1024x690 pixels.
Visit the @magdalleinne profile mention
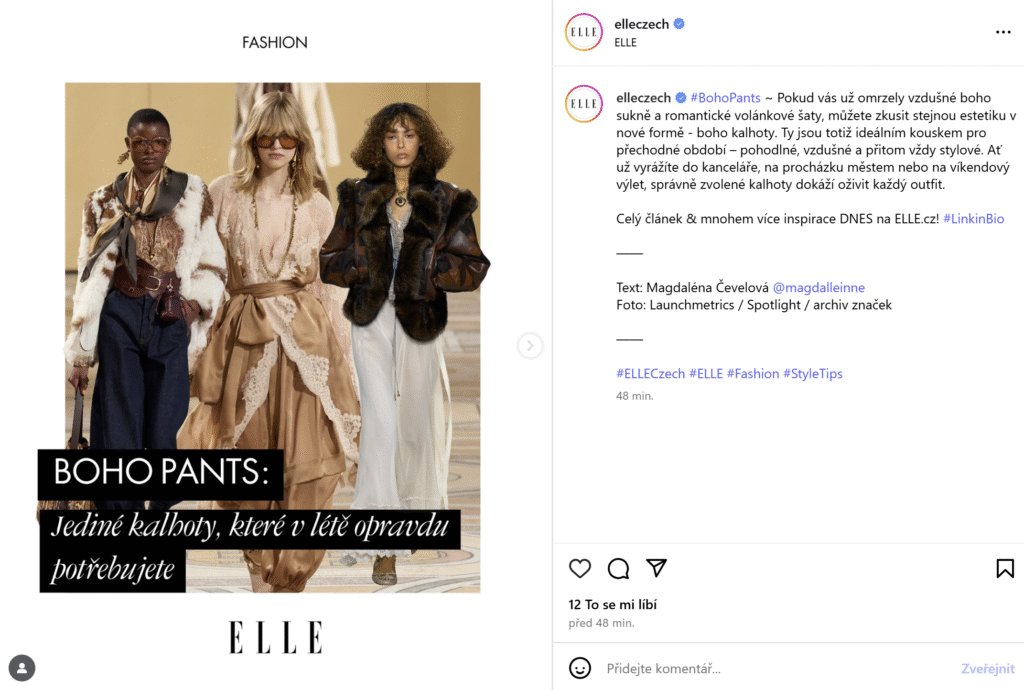819,287
